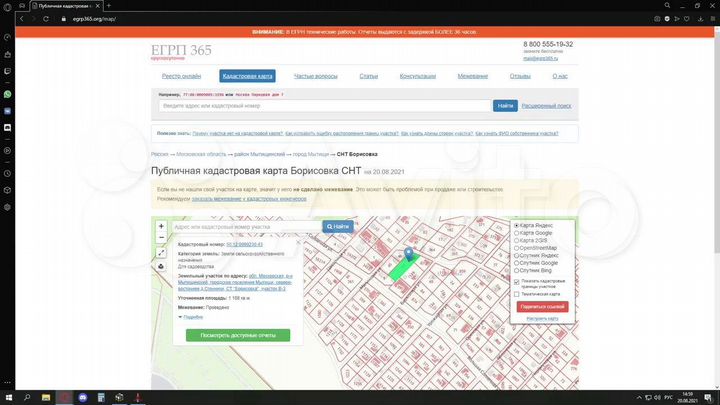Viewport: 720px width, 405px height.
Task: Open Расширенный поиск advanced search
Action: (x=546, y=106)
